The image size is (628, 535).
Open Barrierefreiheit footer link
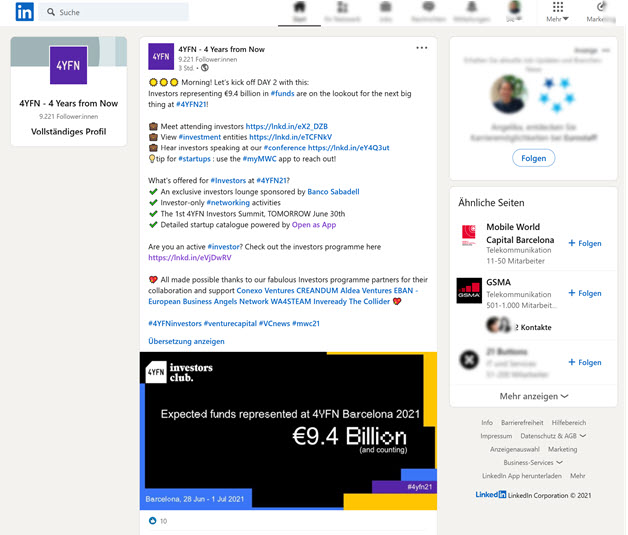pos(522,423)
